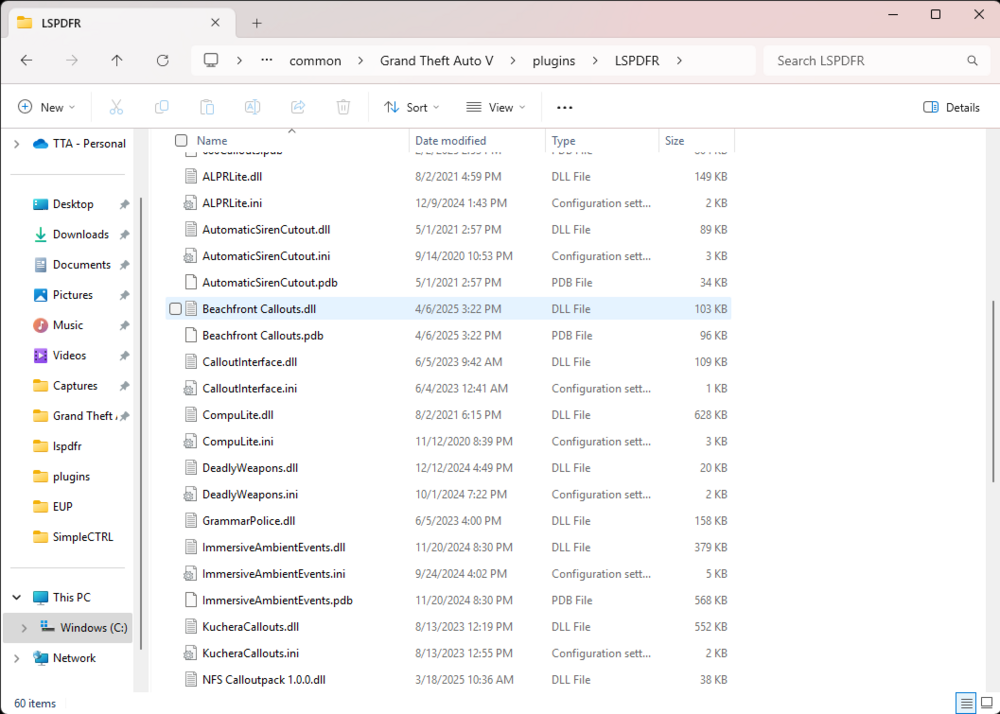
Task: Switch to large thumbnails view in the status bar
Action: (x=986, y=703)
